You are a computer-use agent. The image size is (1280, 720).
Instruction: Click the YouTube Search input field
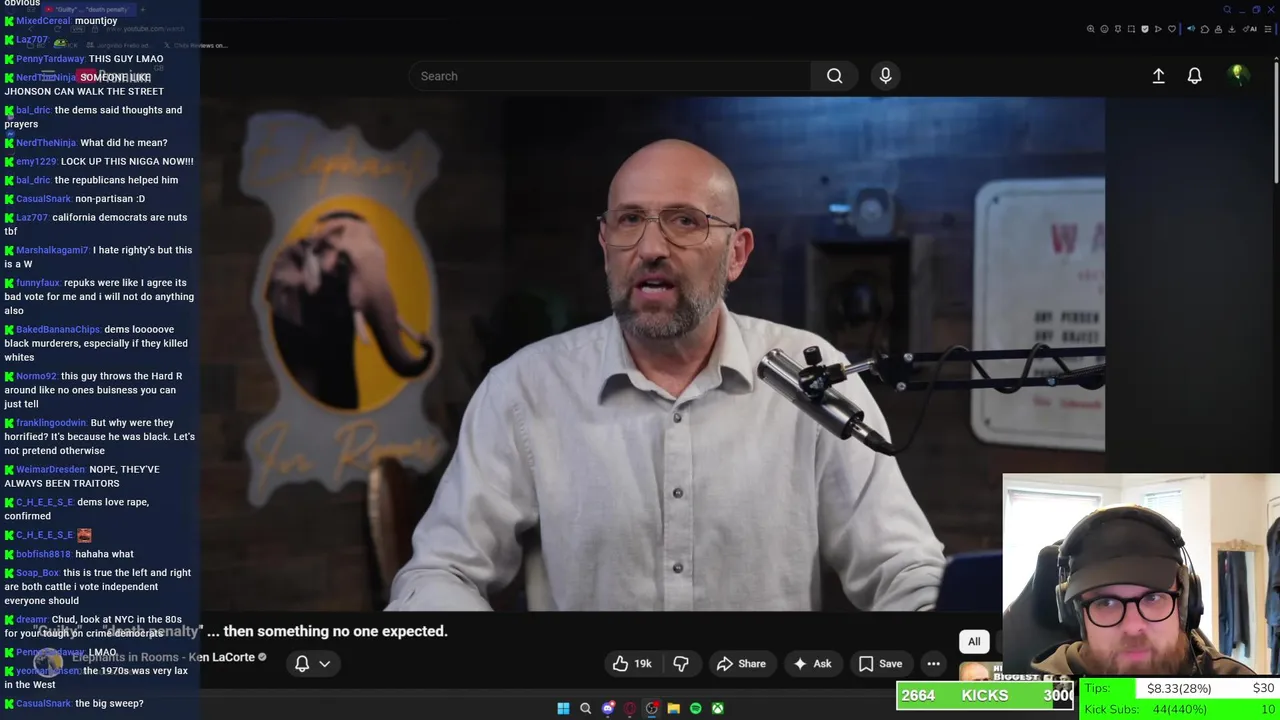click(x=610, y=76)
